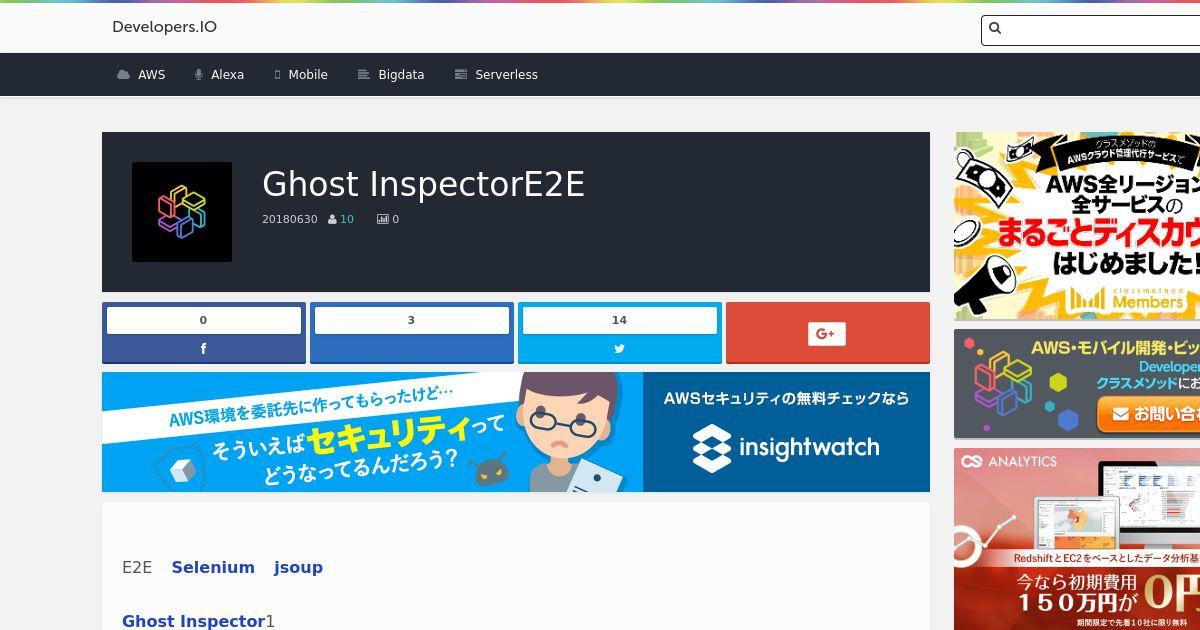Click the contact button in Classmethod ad
Screen dimensions: 1200x630
pos(1150,413)
